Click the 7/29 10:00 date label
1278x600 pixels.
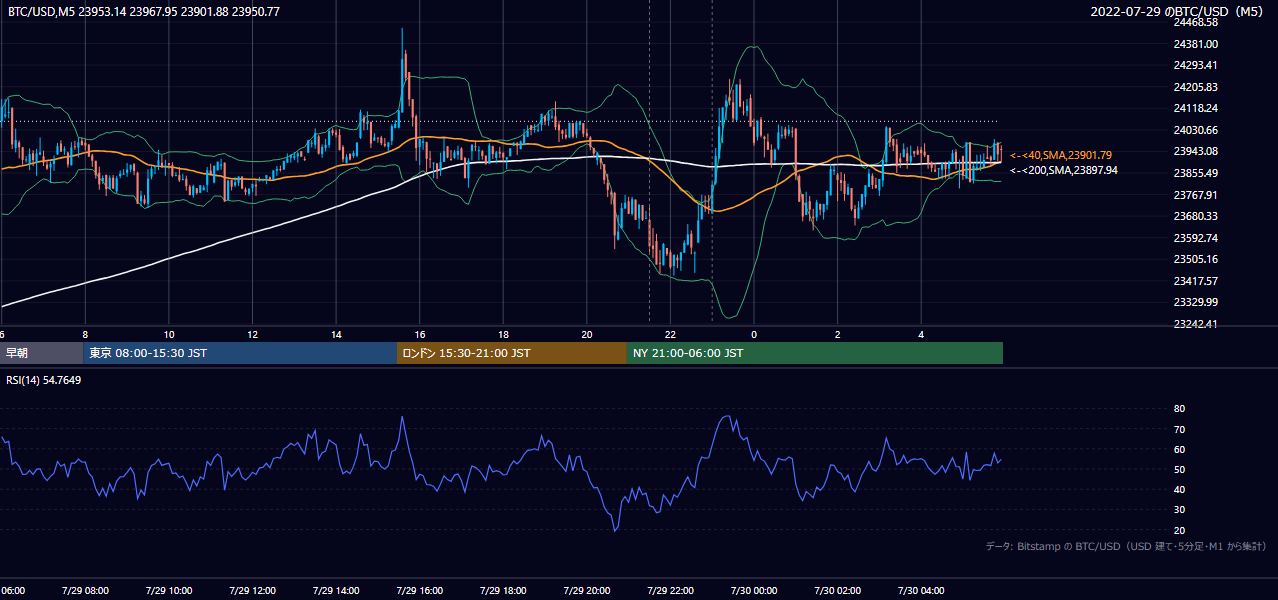pos(168,591)
